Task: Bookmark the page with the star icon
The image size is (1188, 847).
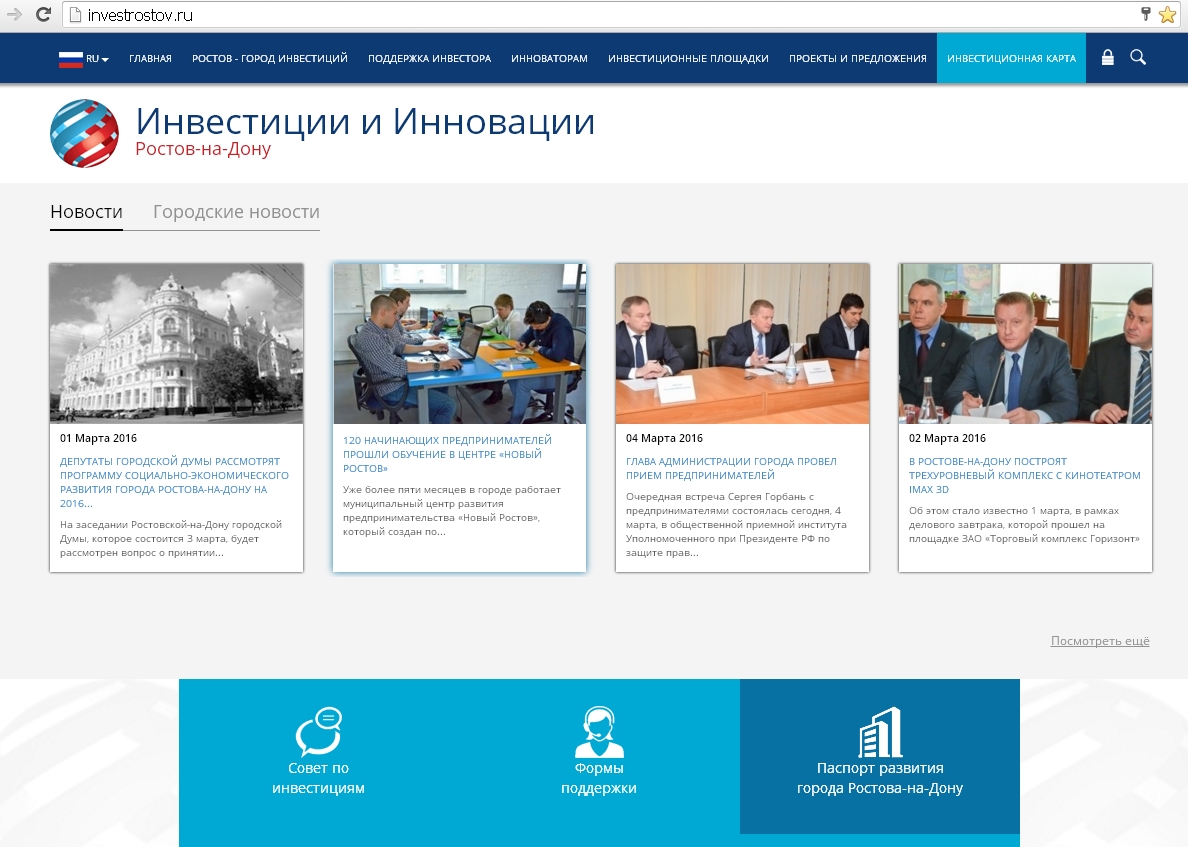Action: click(1168, 14)
